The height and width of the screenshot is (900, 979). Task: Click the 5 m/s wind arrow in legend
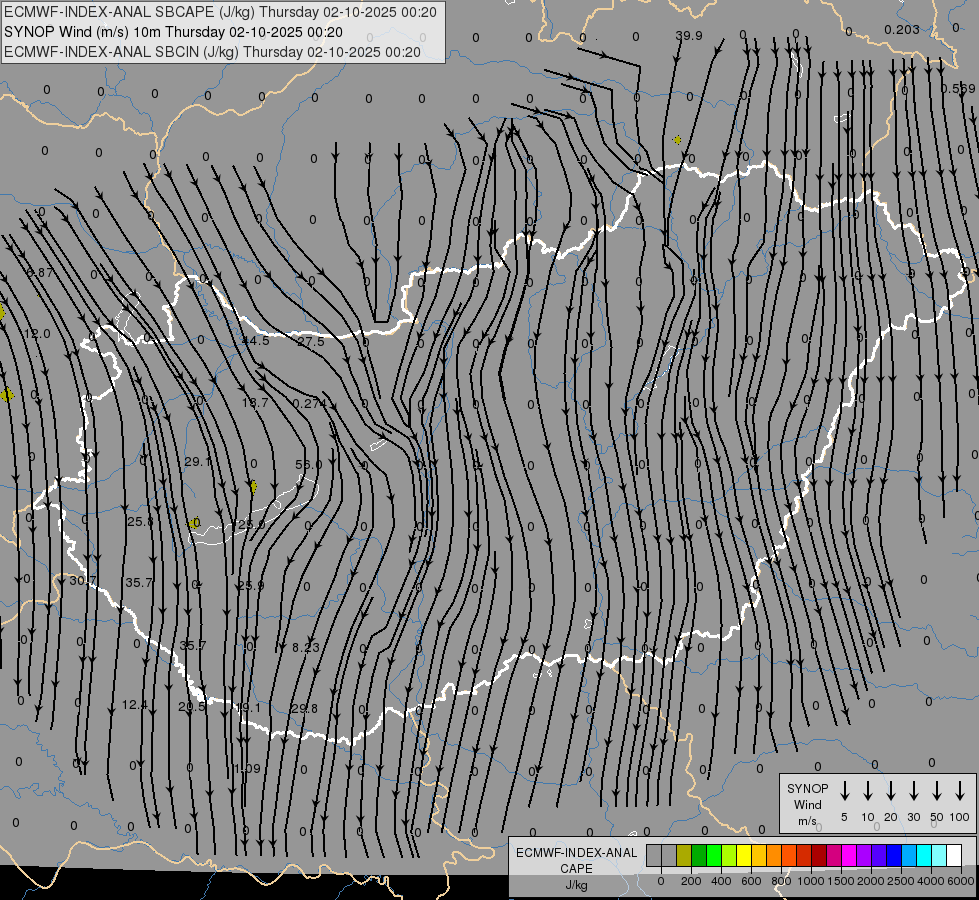(x=844, y=791)
